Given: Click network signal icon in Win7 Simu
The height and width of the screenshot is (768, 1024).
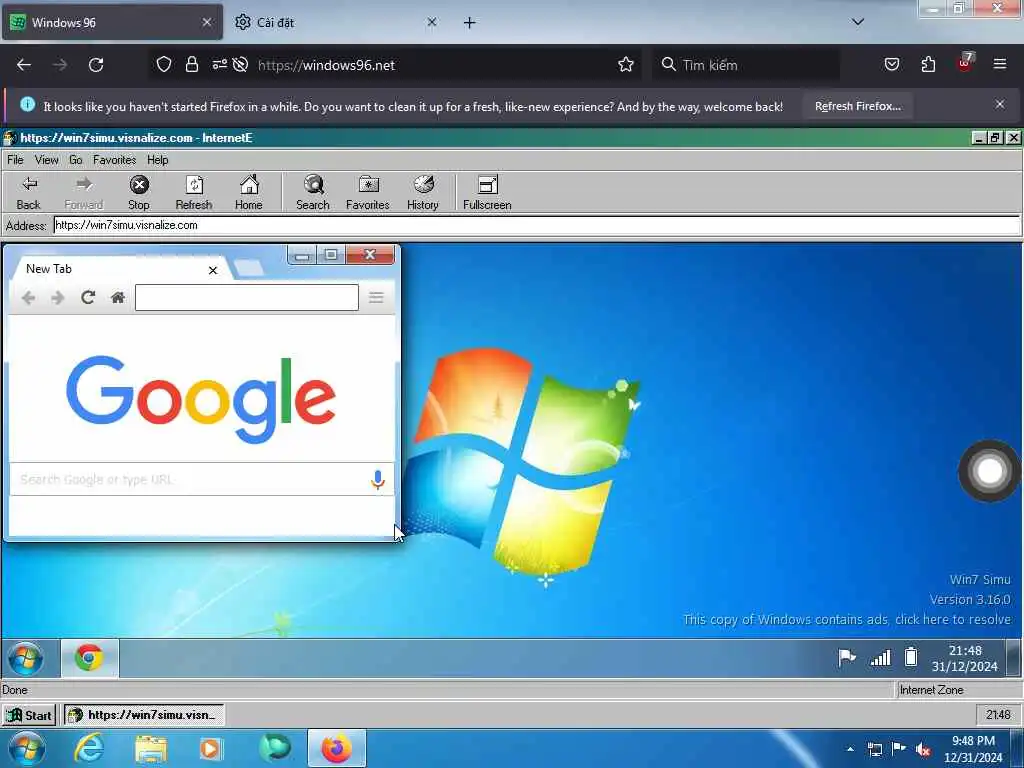Looking at the screenshot, I should 880,658.
